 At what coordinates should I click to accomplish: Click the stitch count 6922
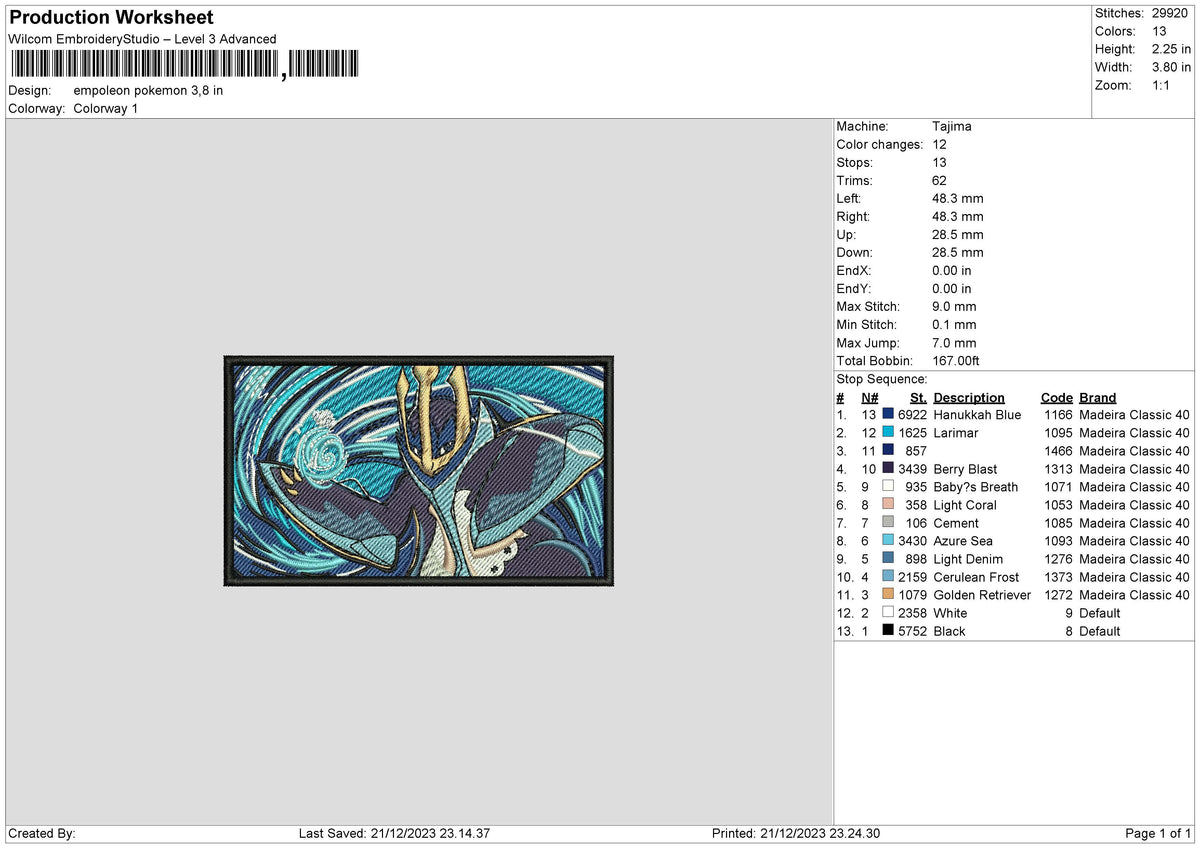pyautogui.click(x=912, y=414)
